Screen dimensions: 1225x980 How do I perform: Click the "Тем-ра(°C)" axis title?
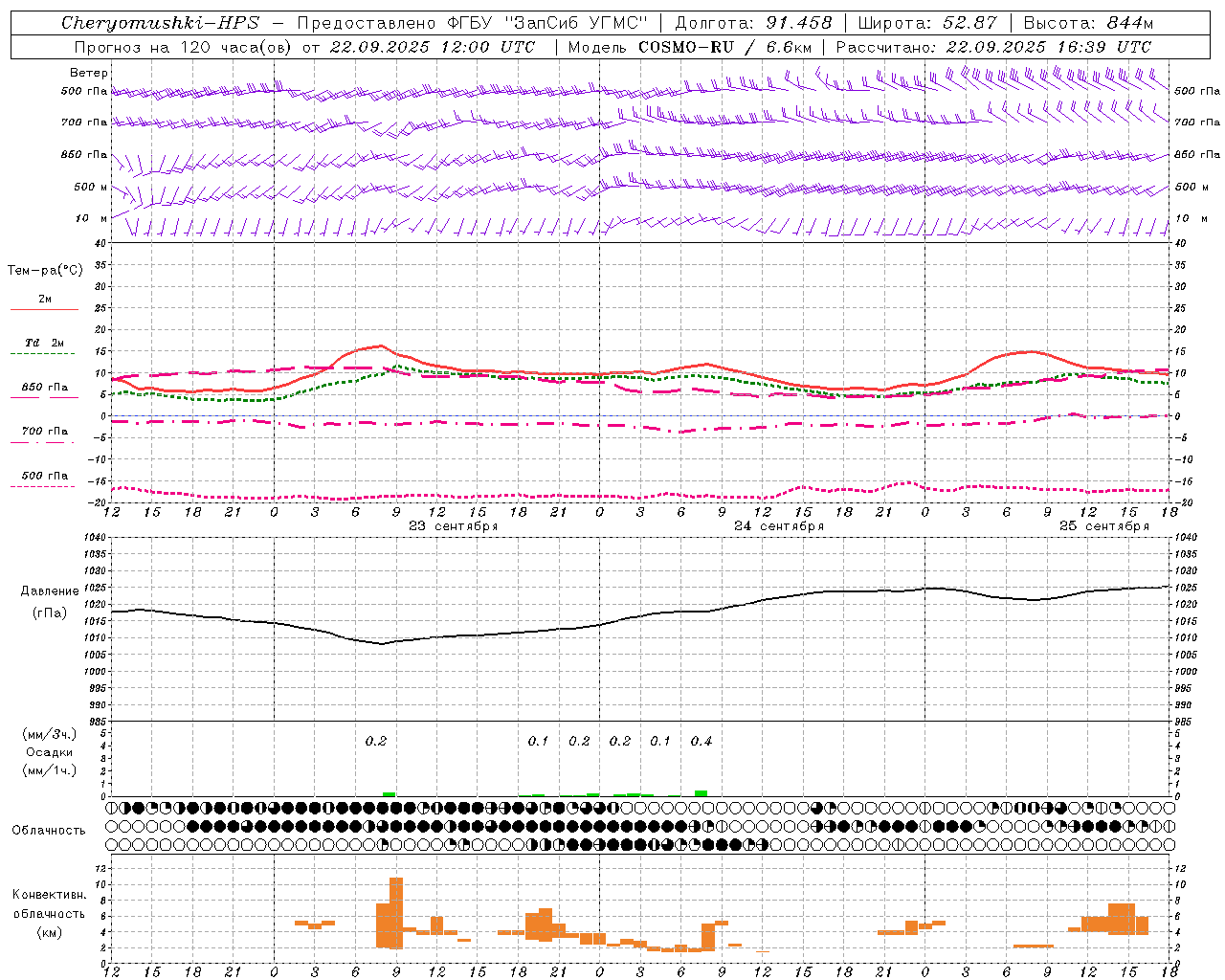(x=45, y=271)
